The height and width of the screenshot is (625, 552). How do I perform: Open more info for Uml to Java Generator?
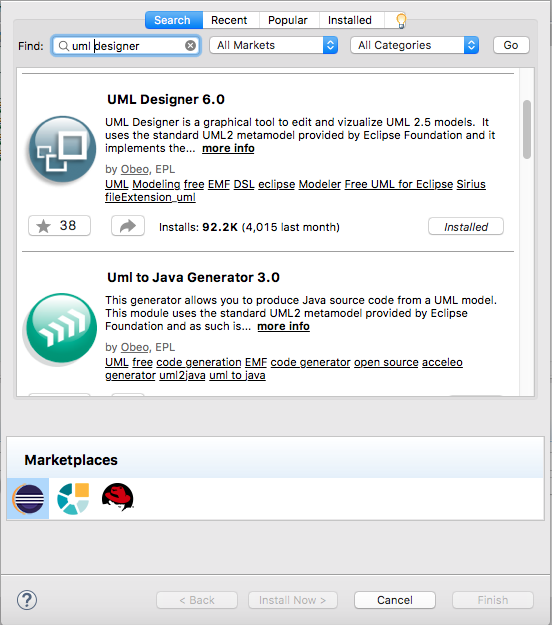point(283,326)
